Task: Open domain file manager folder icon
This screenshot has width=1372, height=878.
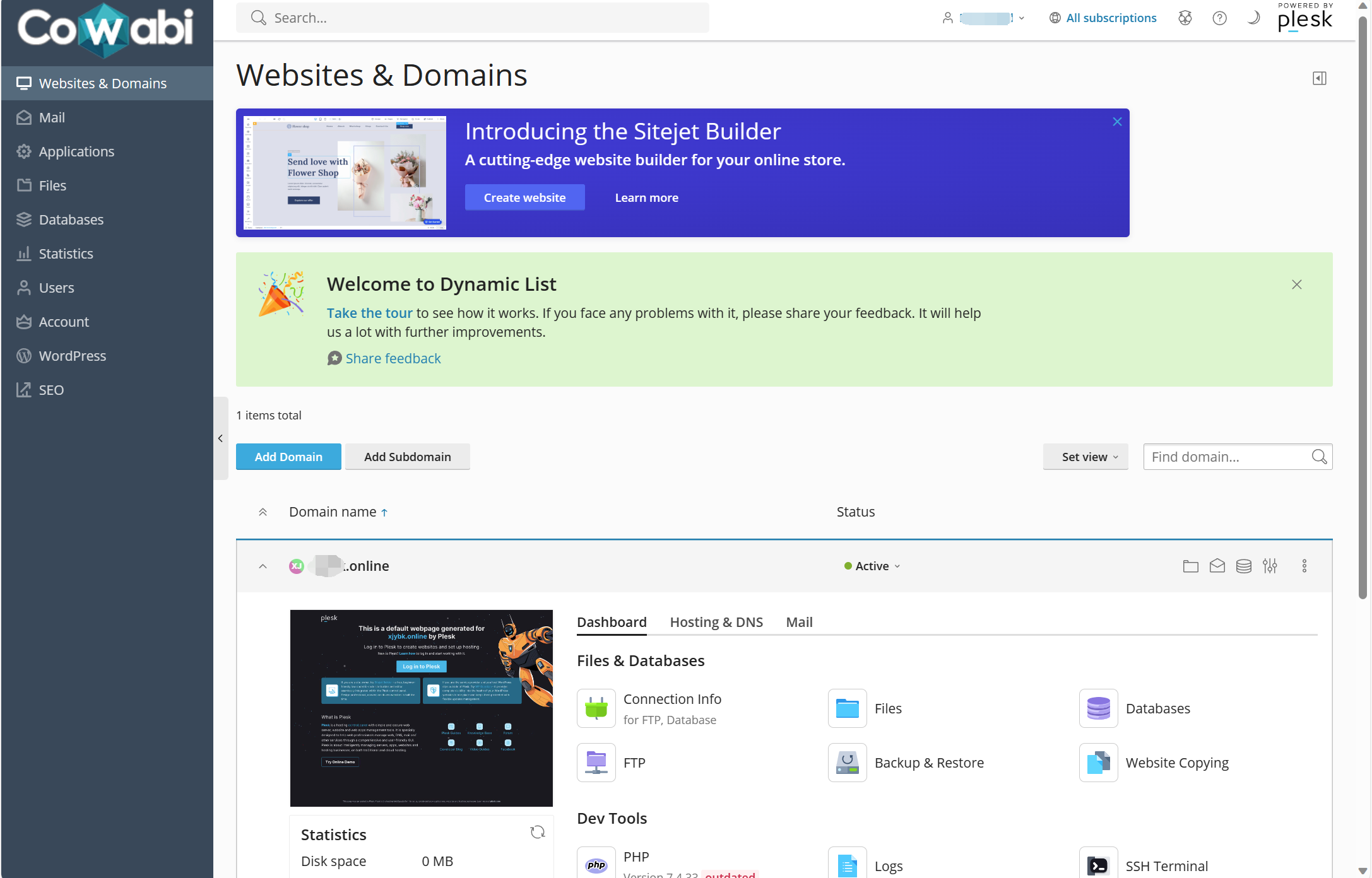Action: pos(1190,566)
